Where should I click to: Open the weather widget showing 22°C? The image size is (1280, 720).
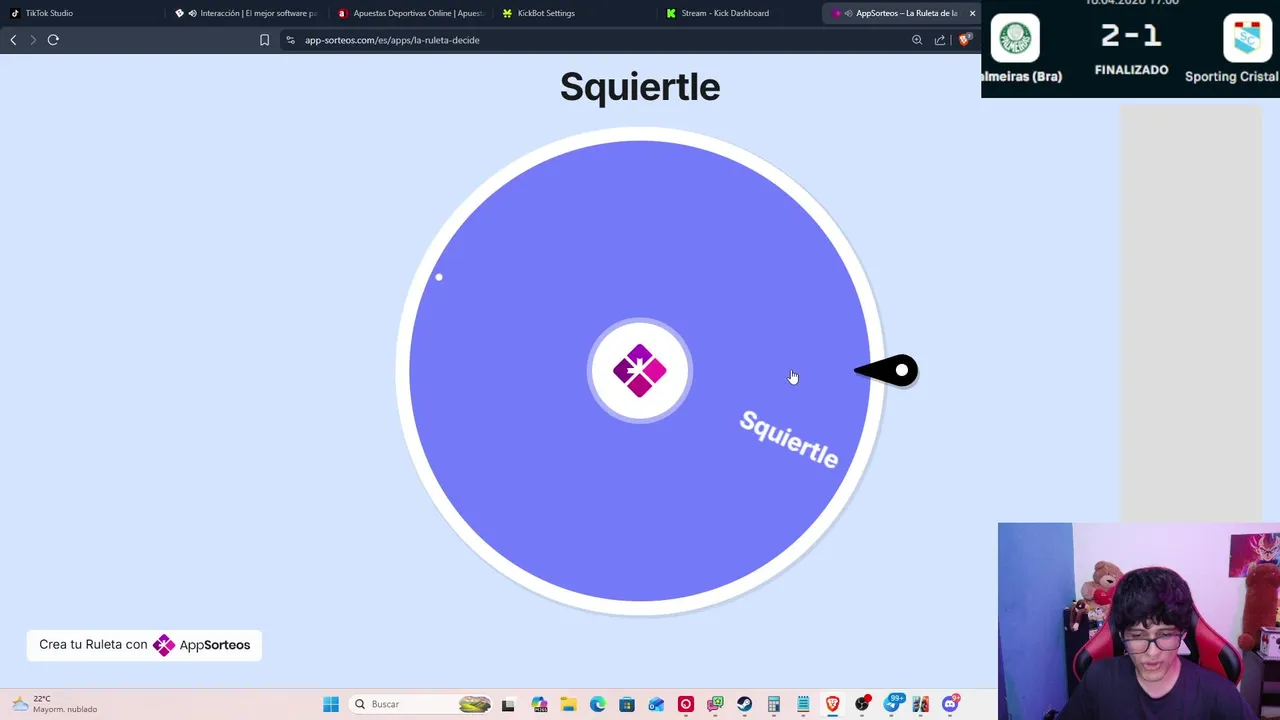tap(55, 704)
